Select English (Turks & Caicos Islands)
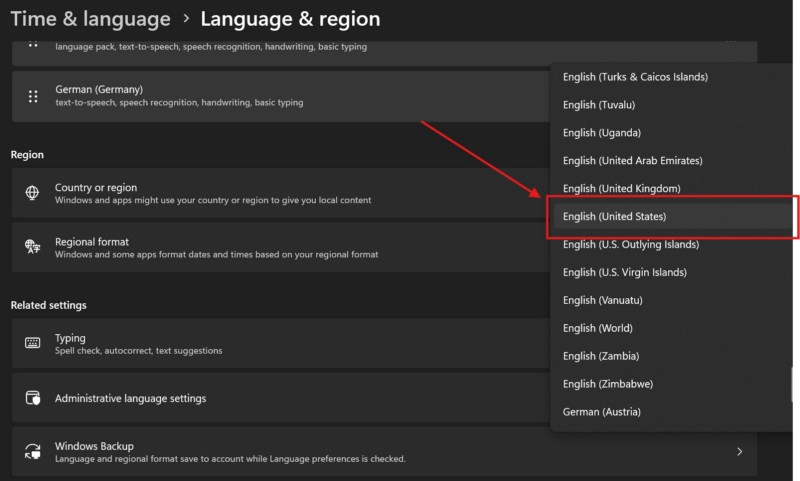The image size is (800, 481). click(x=635, y=77)
